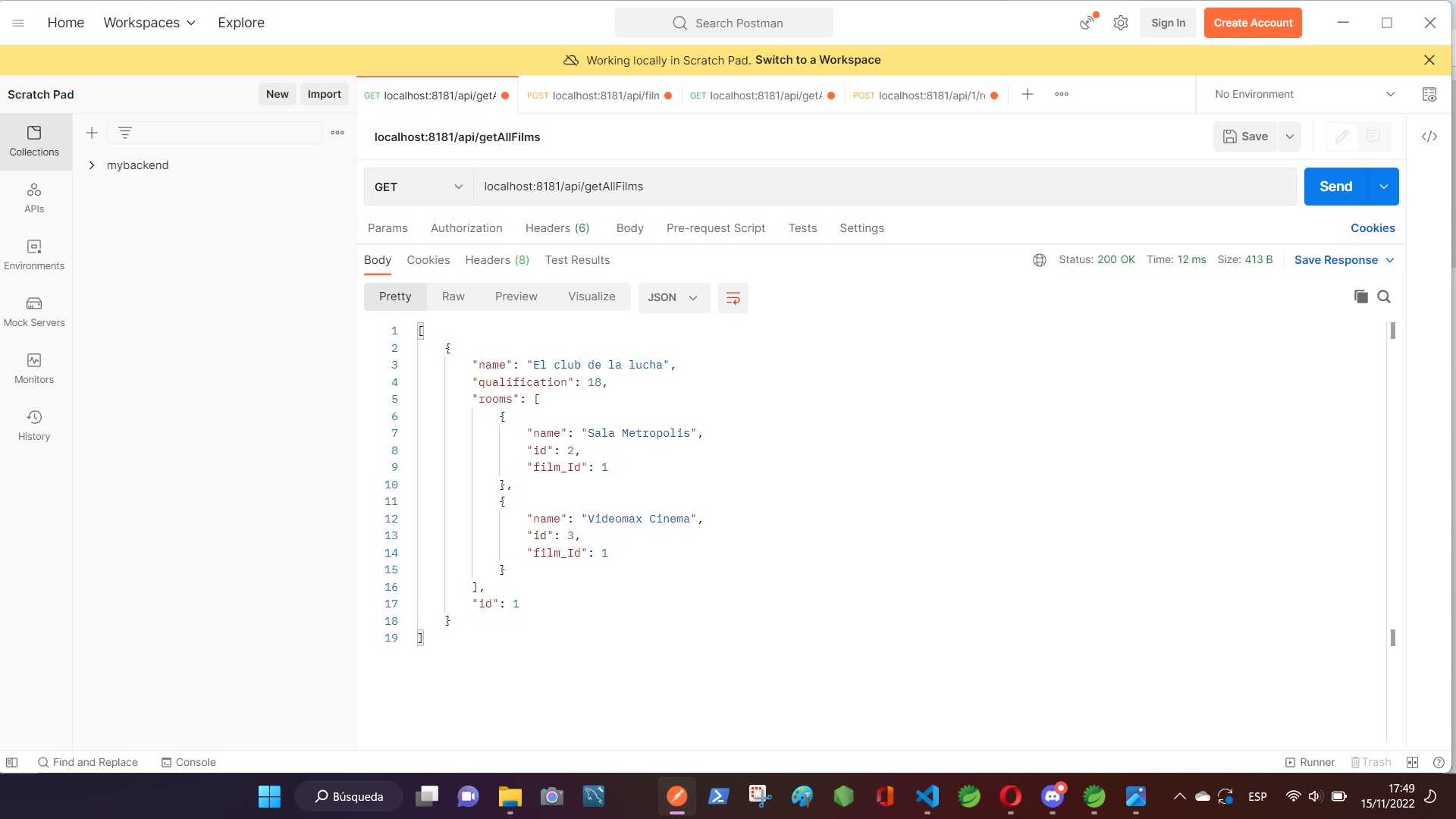
Task: Send the getAllFilms request
Action: click(1336, 187)
